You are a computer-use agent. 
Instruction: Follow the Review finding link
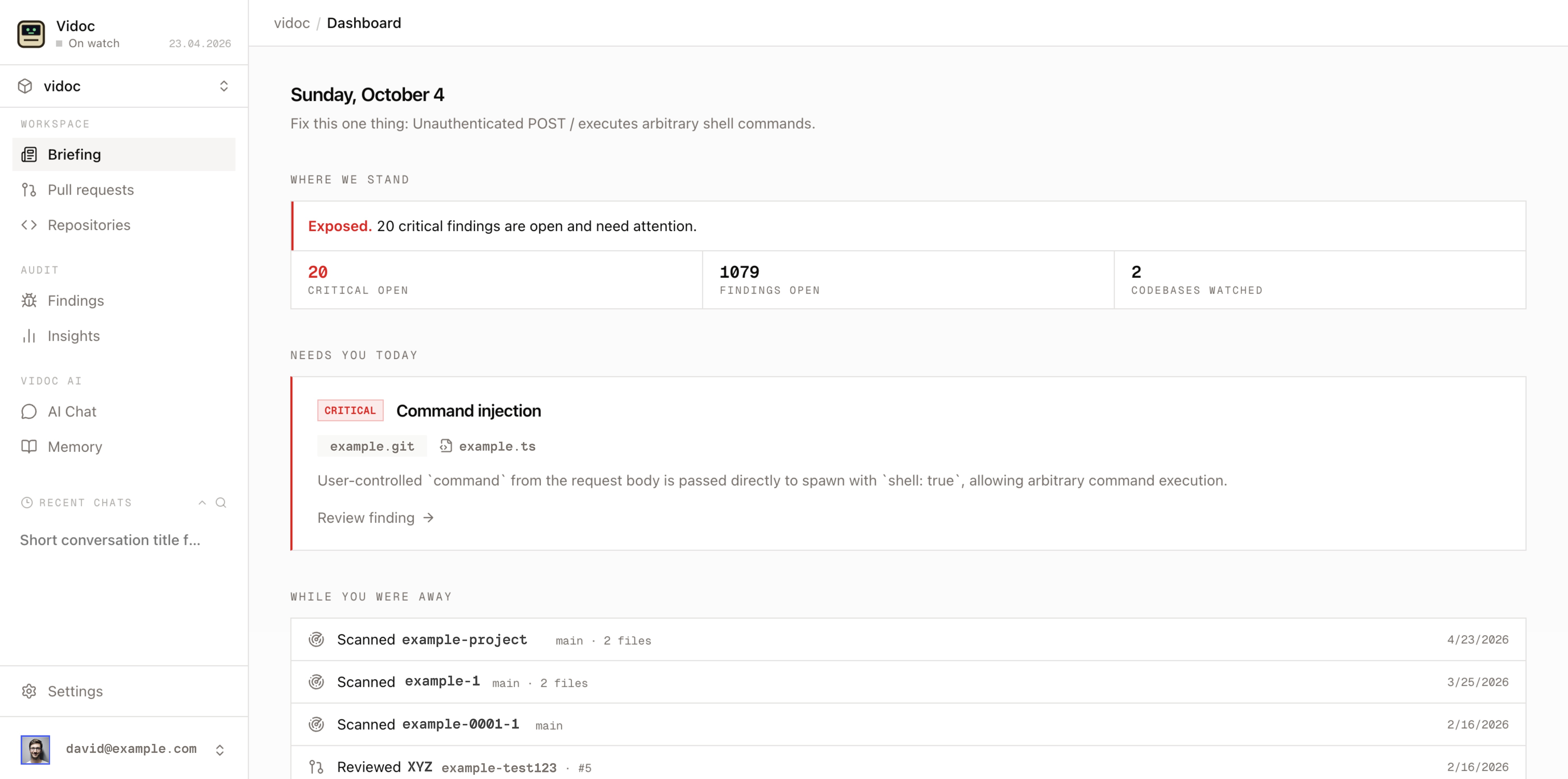tap(376, 518)
